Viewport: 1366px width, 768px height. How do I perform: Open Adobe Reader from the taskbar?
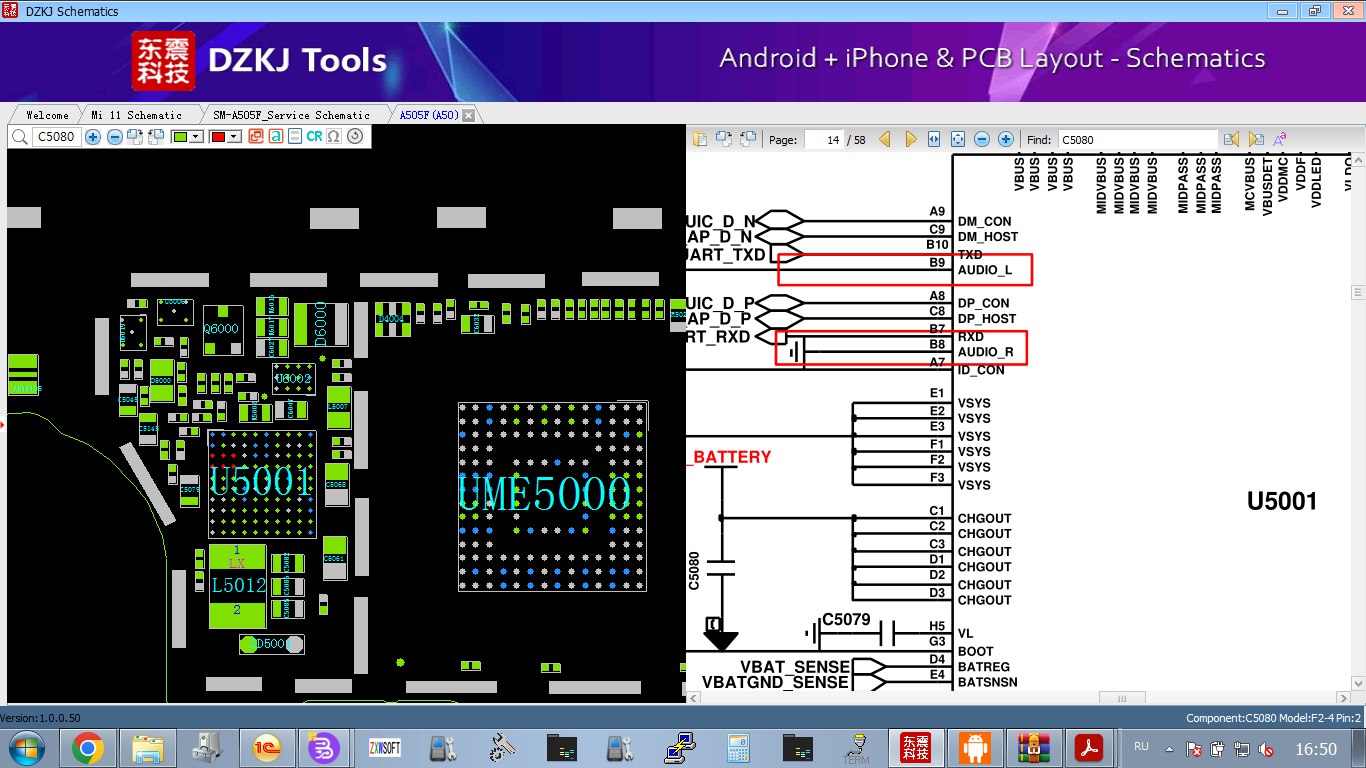[x=1088, y=748]
